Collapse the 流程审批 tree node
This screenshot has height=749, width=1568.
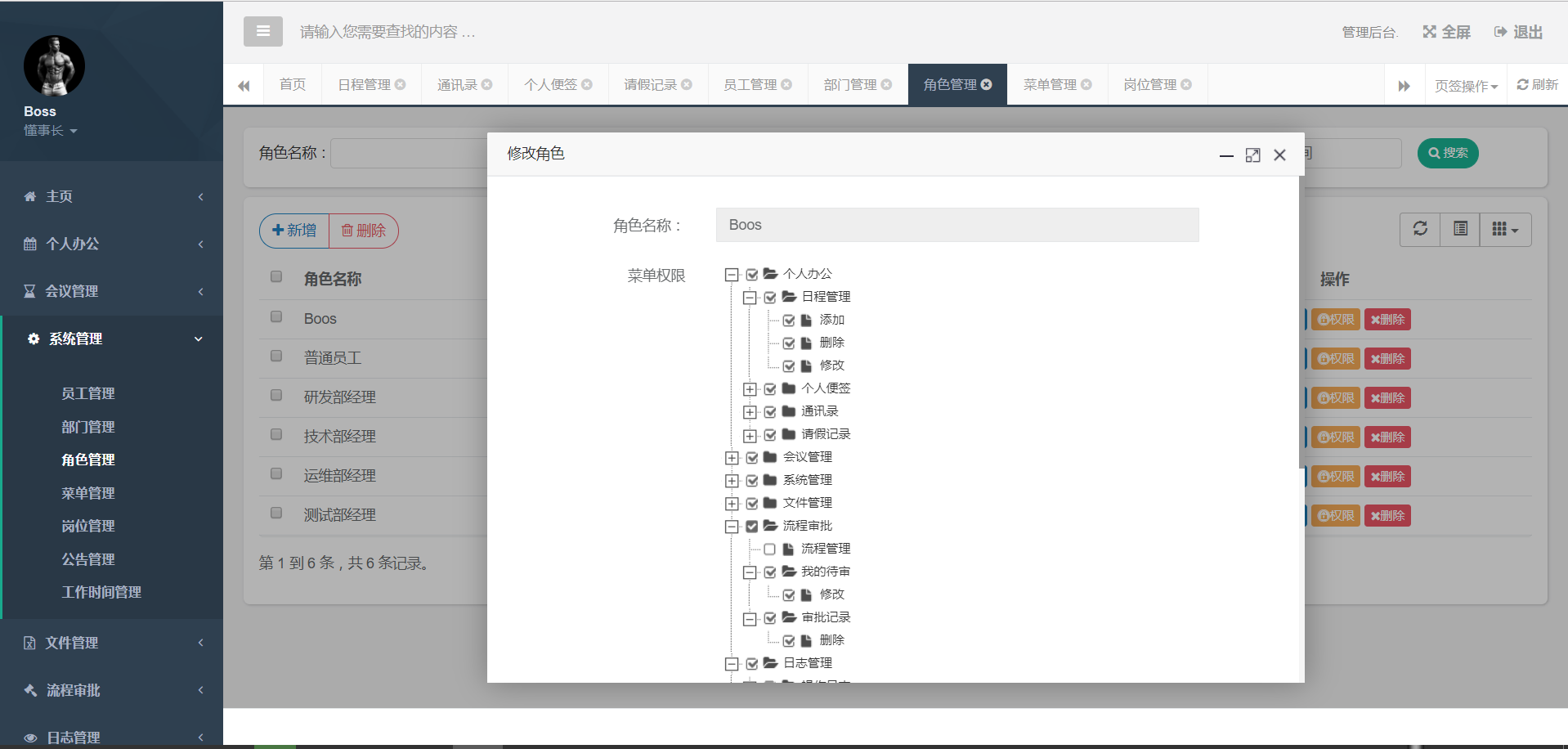coord(732,527)
